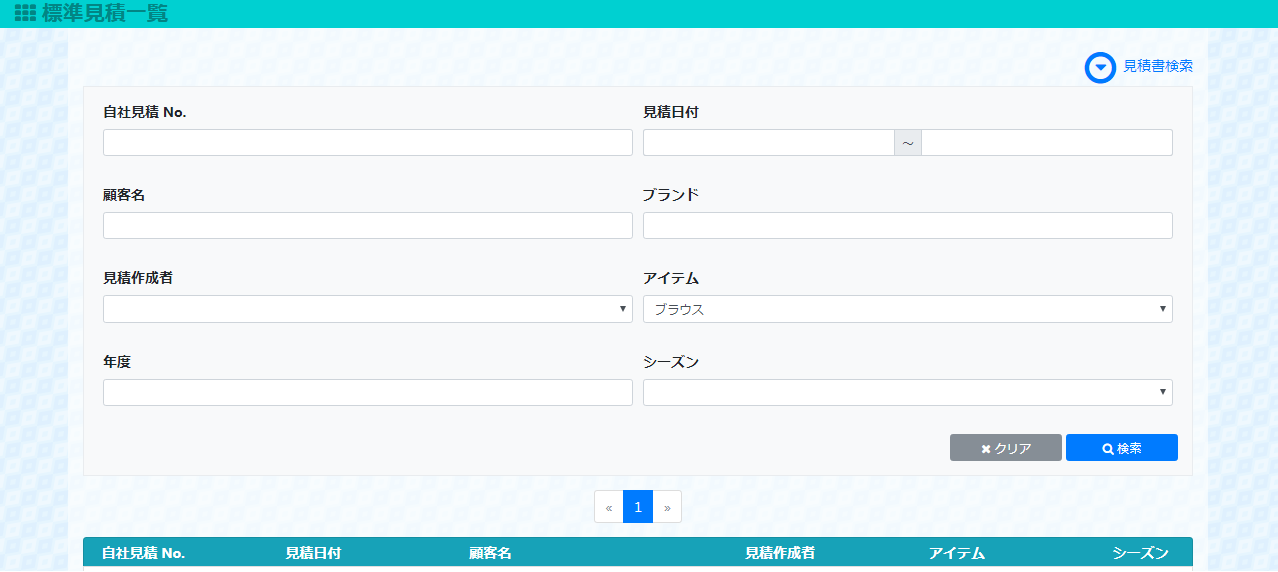Expand the アイテム dropdown showing ブラウス
Image resolution: width=1278 pixels, height=572 pixels.
(907, 309)
